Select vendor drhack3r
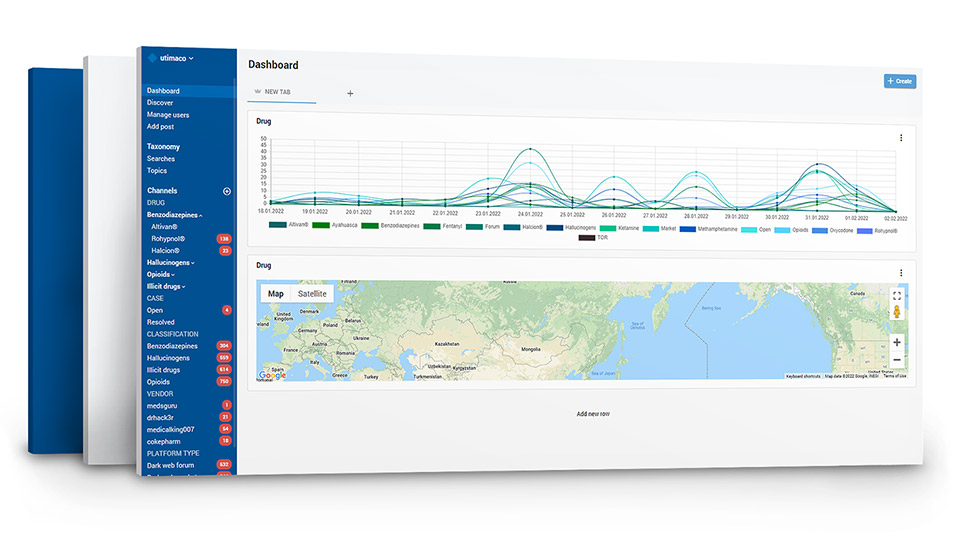 (x=160, y=418)
